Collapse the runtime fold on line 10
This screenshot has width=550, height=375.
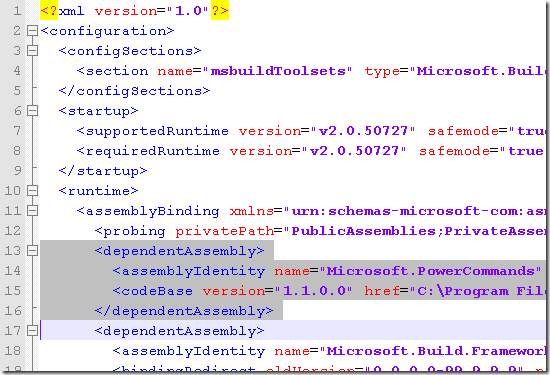coord(32,190)
